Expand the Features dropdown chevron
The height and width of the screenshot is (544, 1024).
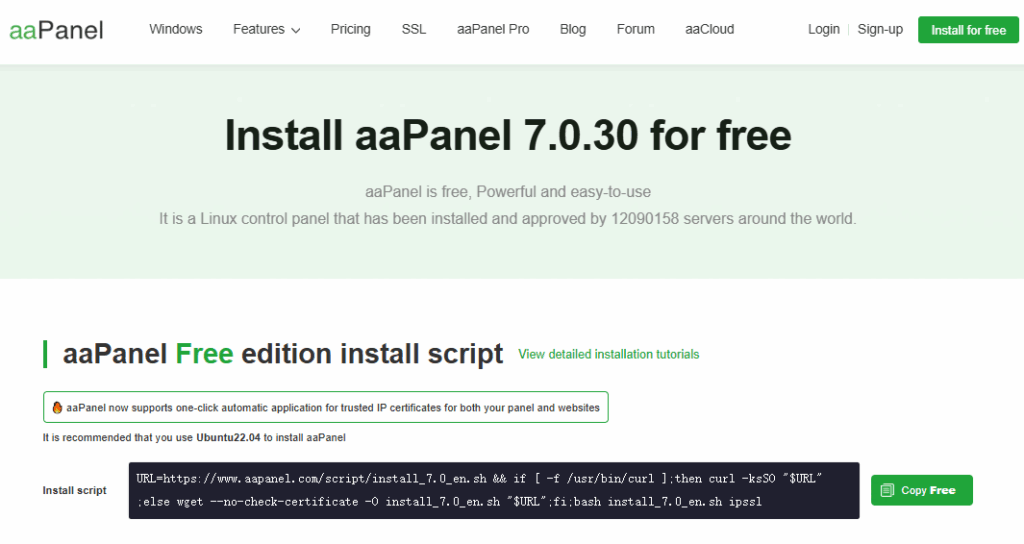pos(296,31)
